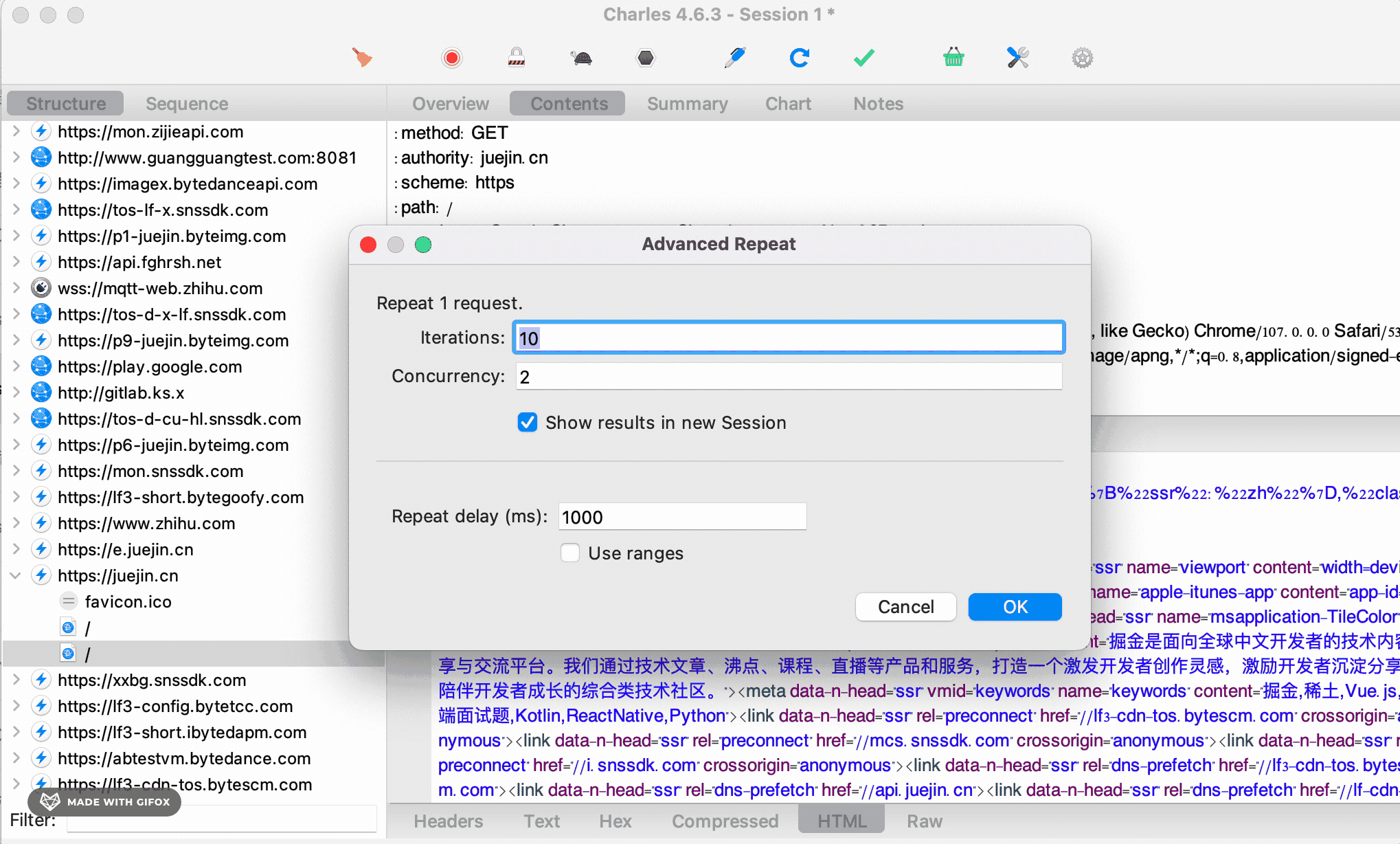The height and width of the screenshot is (844, 1400).
Task: Enable throttling with the turtle icon
Action: [581, 58]
